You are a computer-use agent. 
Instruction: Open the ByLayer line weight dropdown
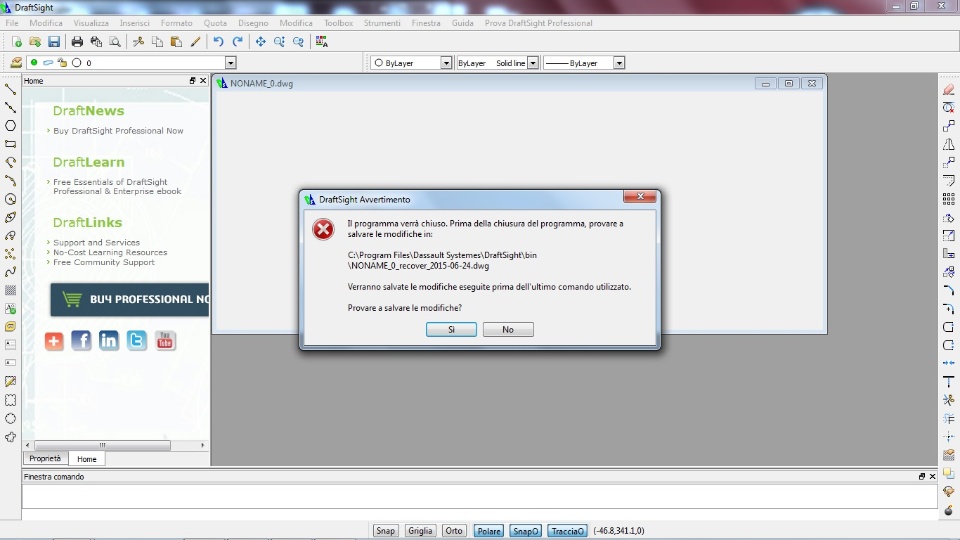[x=619, y=62]
